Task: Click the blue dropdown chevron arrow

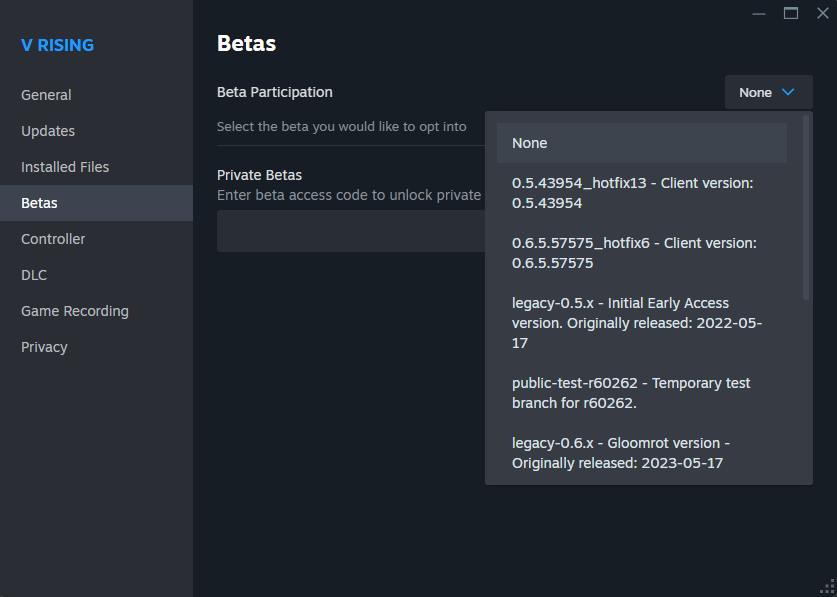Action: coord(788,92)
